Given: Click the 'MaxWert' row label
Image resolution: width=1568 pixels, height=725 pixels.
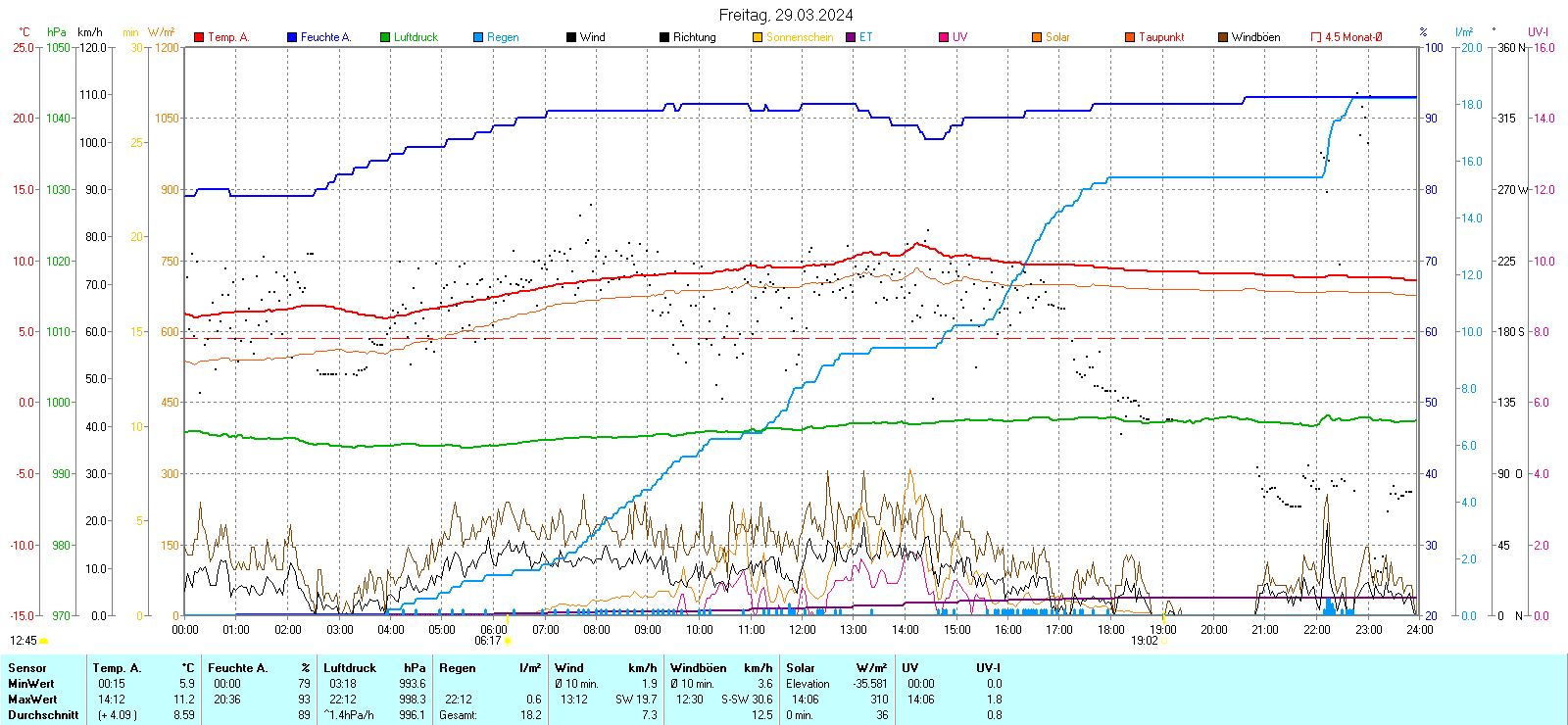Looking at the screenshot, I should [x=32, y=700].
